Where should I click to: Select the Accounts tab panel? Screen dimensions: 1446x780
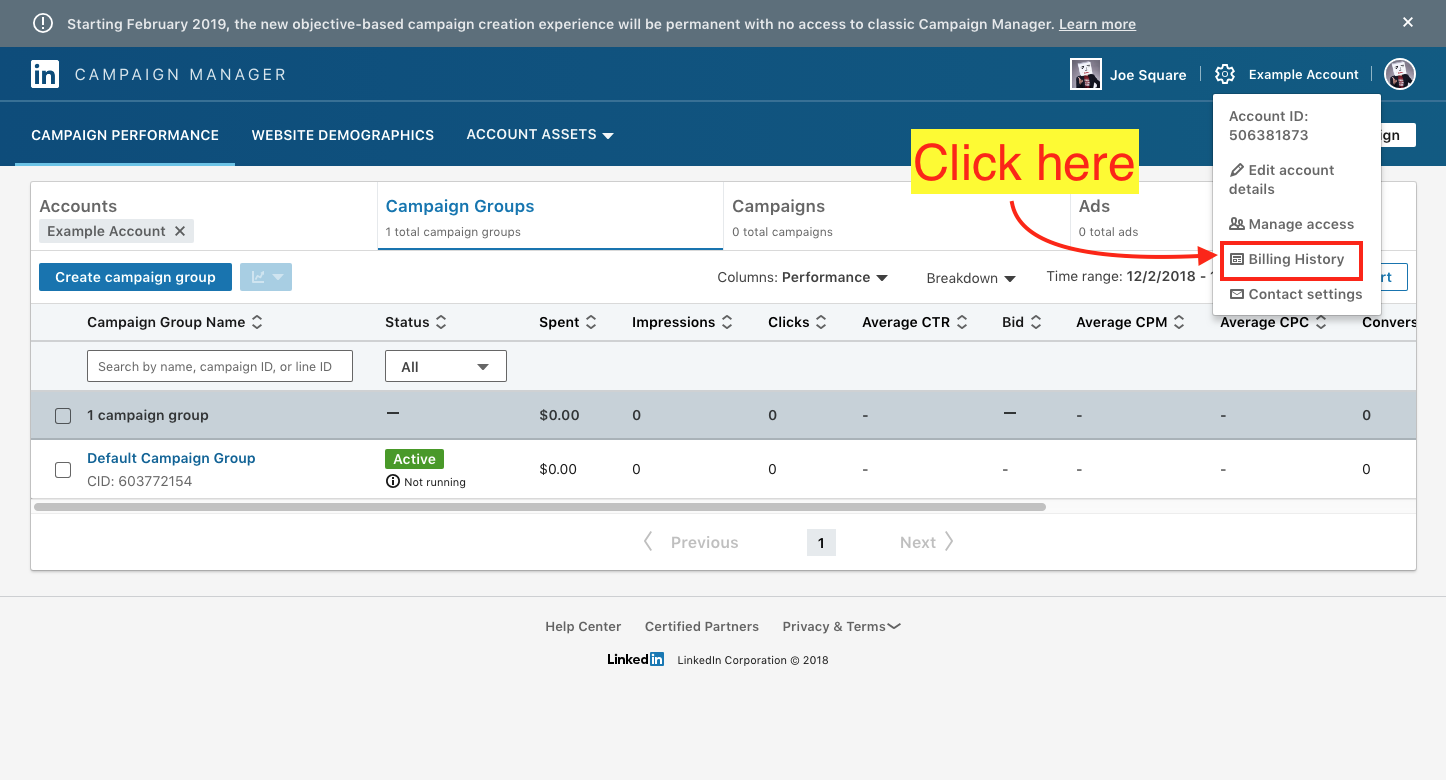pyautogui.click(x=204, y=216)
